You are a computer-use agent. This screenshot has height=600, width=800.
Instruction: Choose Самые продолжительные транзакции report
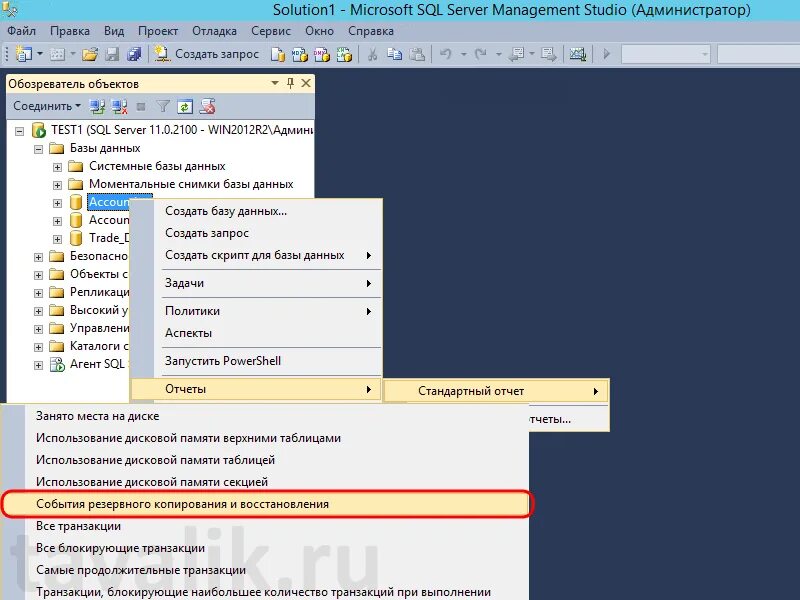coord(265,570)
